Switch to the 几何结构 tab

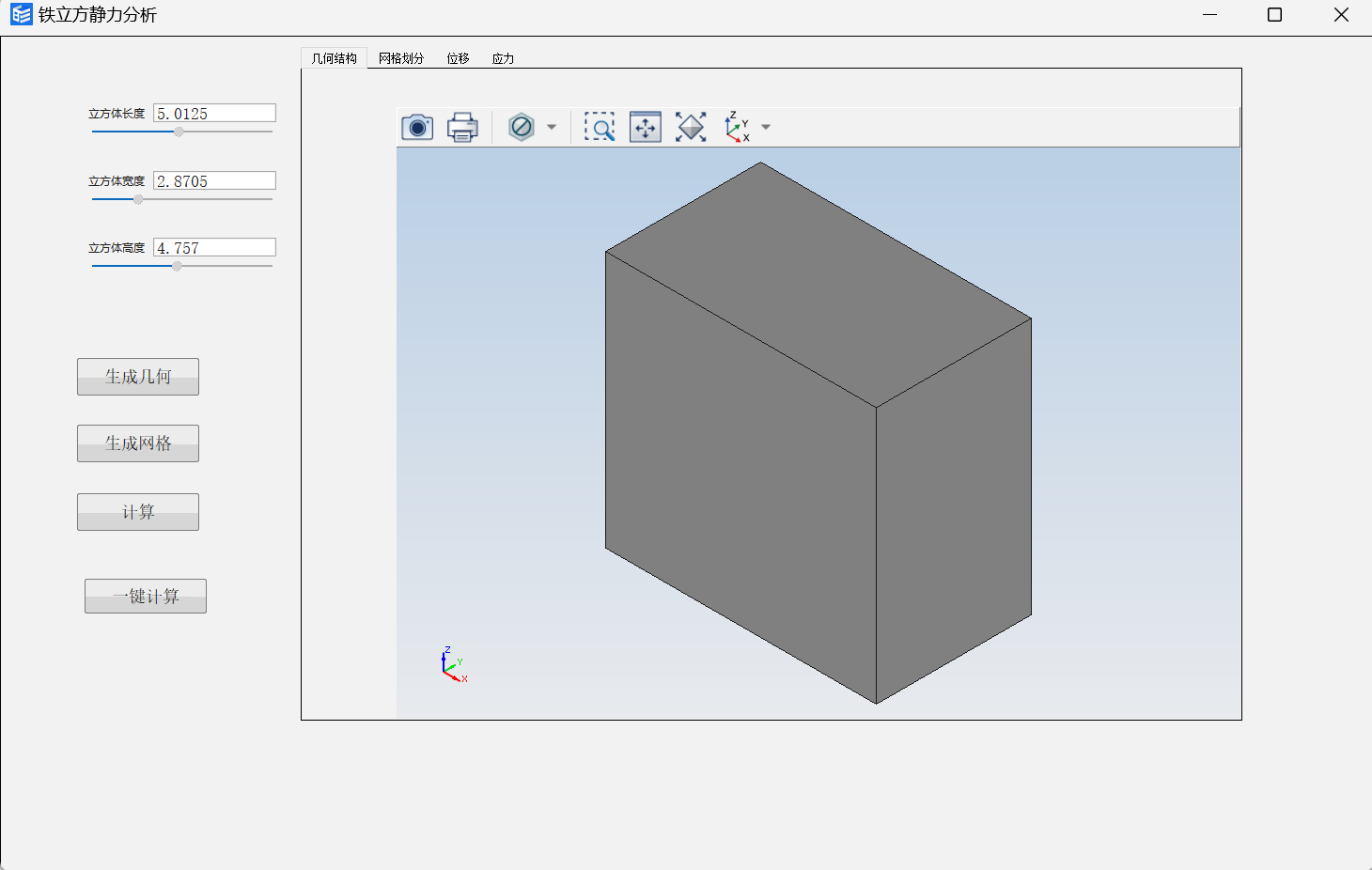coord(335,58)
